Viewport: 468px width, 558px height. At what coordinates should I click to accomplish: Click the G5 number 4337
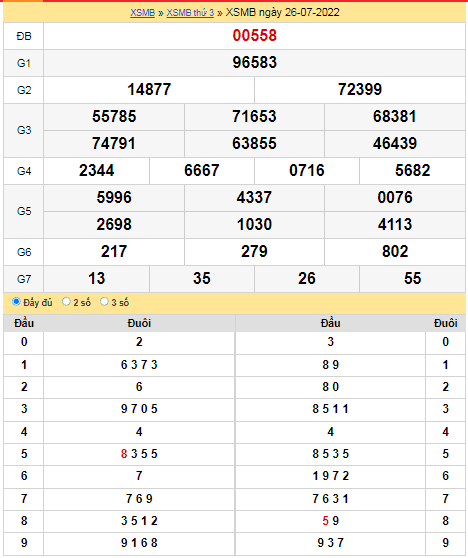click(x=254, y=198)
